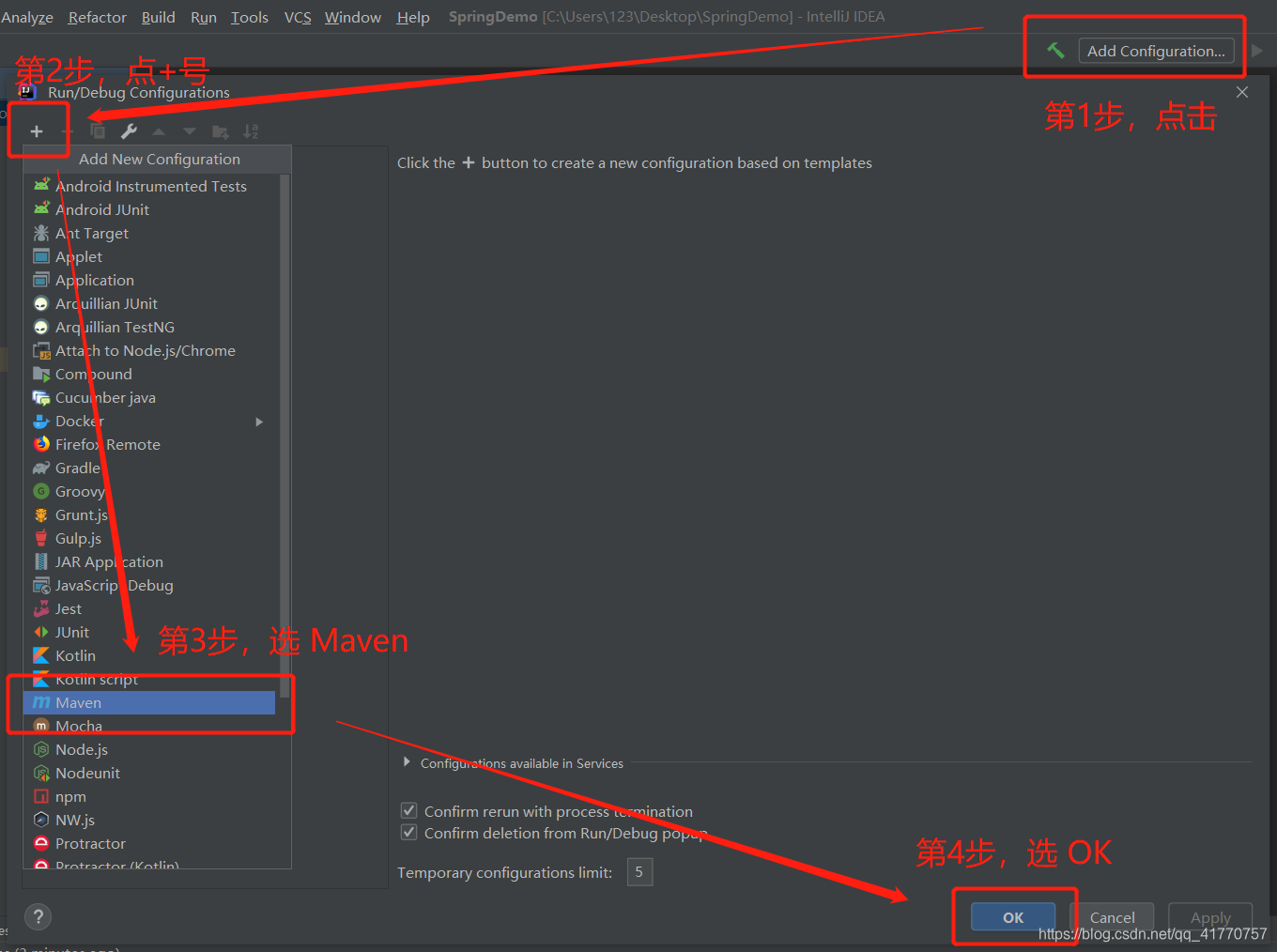Expand the Docker submenu arrow
Screen dimensions: 1277x952
[259, 422]
